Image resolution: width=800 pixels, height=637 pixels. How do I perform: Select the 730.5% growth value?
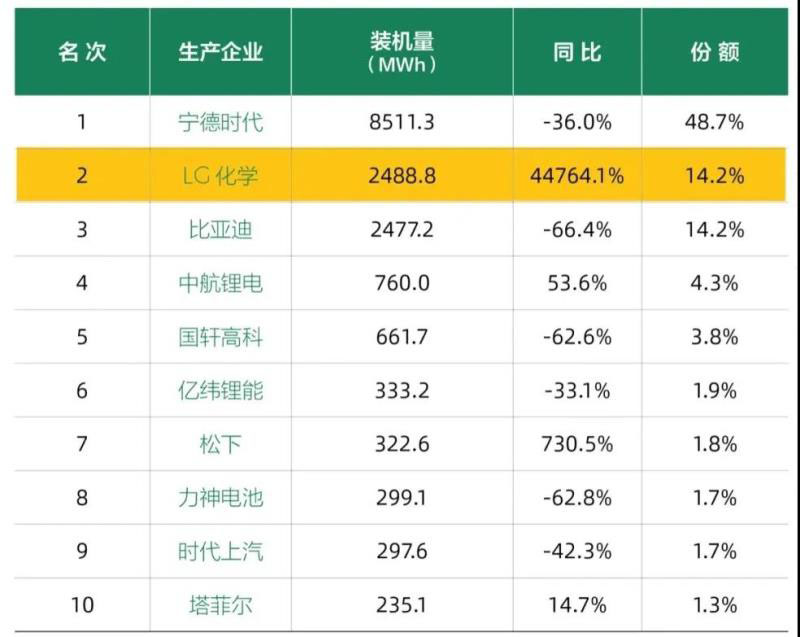577,444
